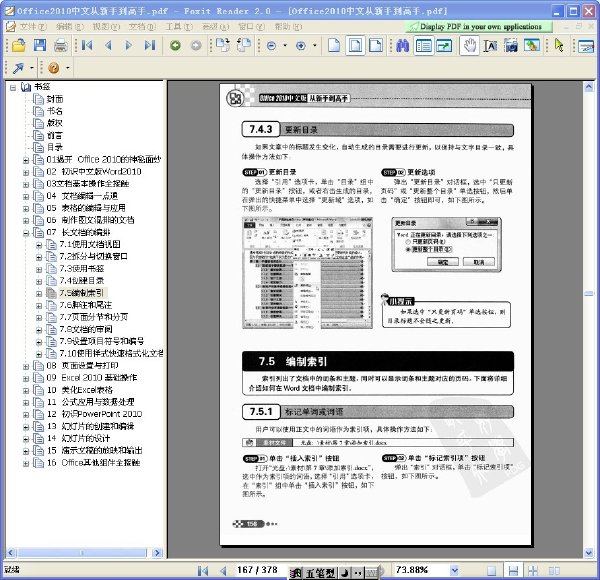Toggle the bookmarks panel button

click(424, 46)
